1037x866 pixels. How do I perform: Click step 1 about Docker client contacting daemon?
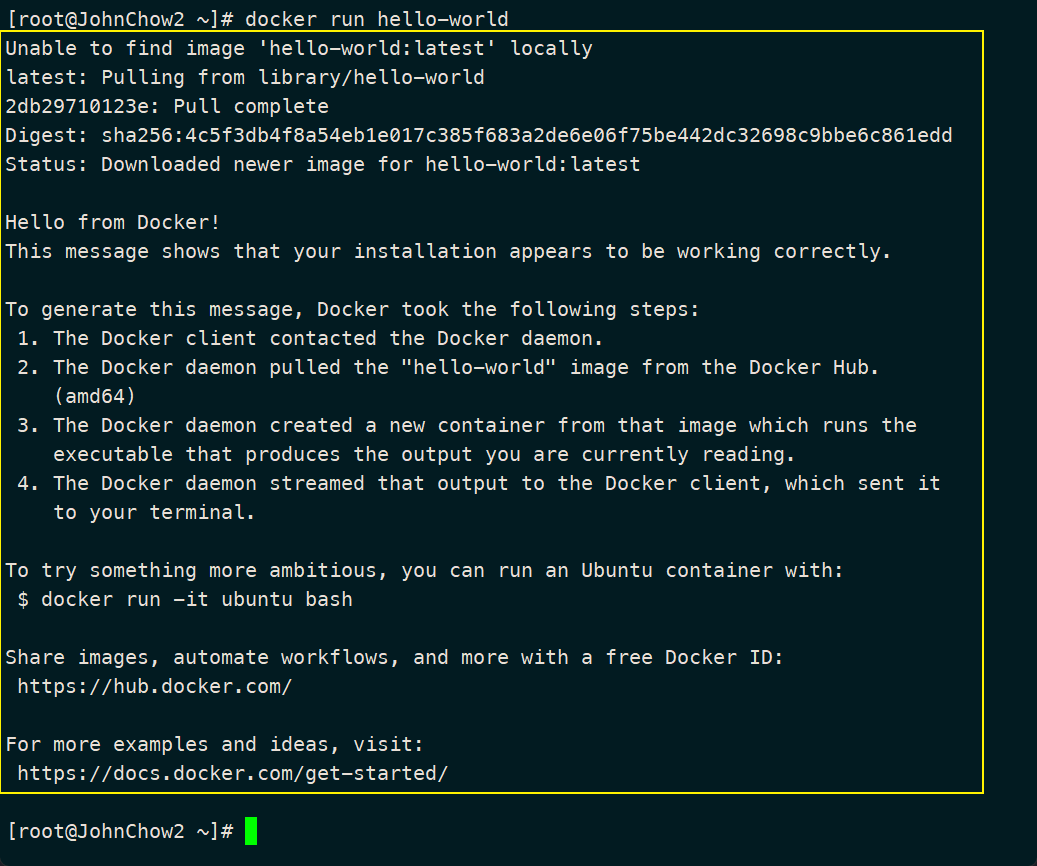click(310, 338)
